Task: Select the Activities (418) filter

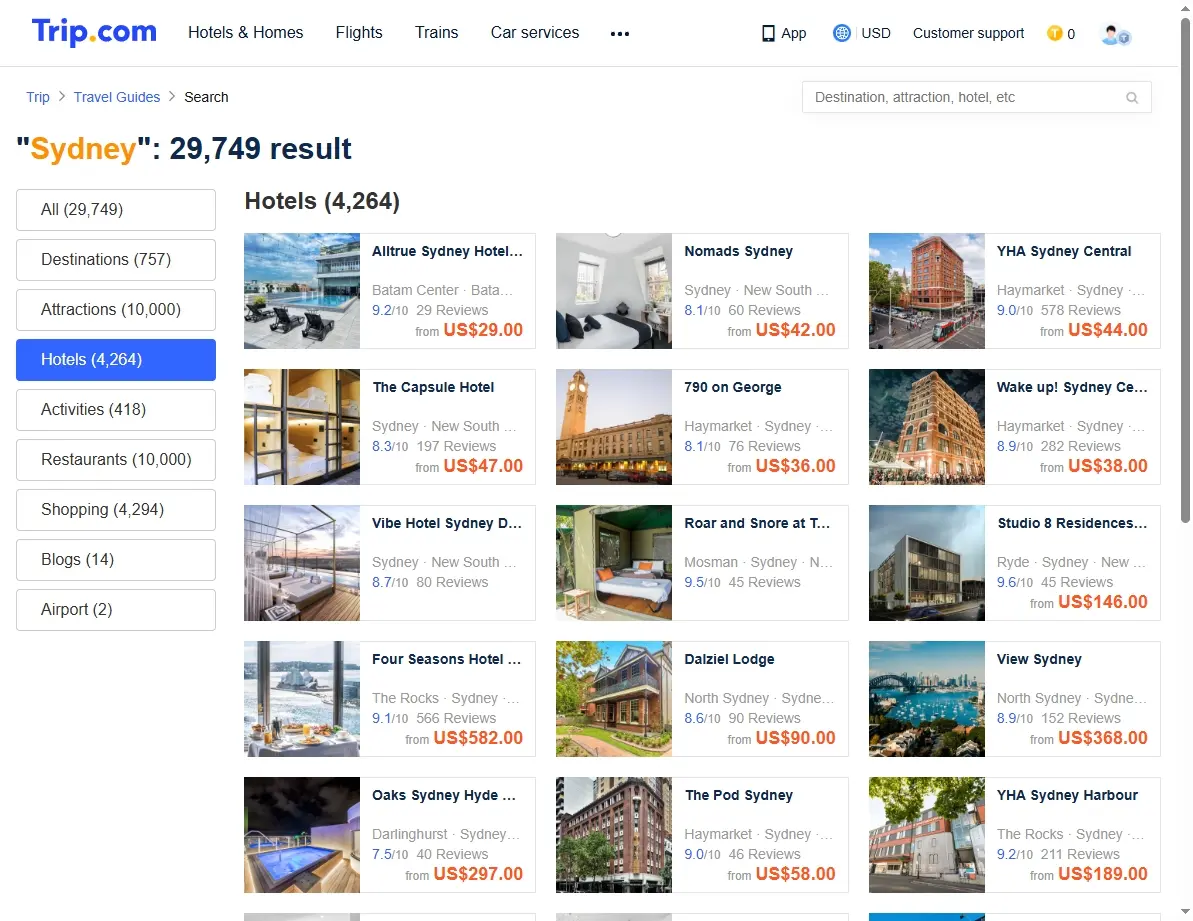Action: [116, 409]
